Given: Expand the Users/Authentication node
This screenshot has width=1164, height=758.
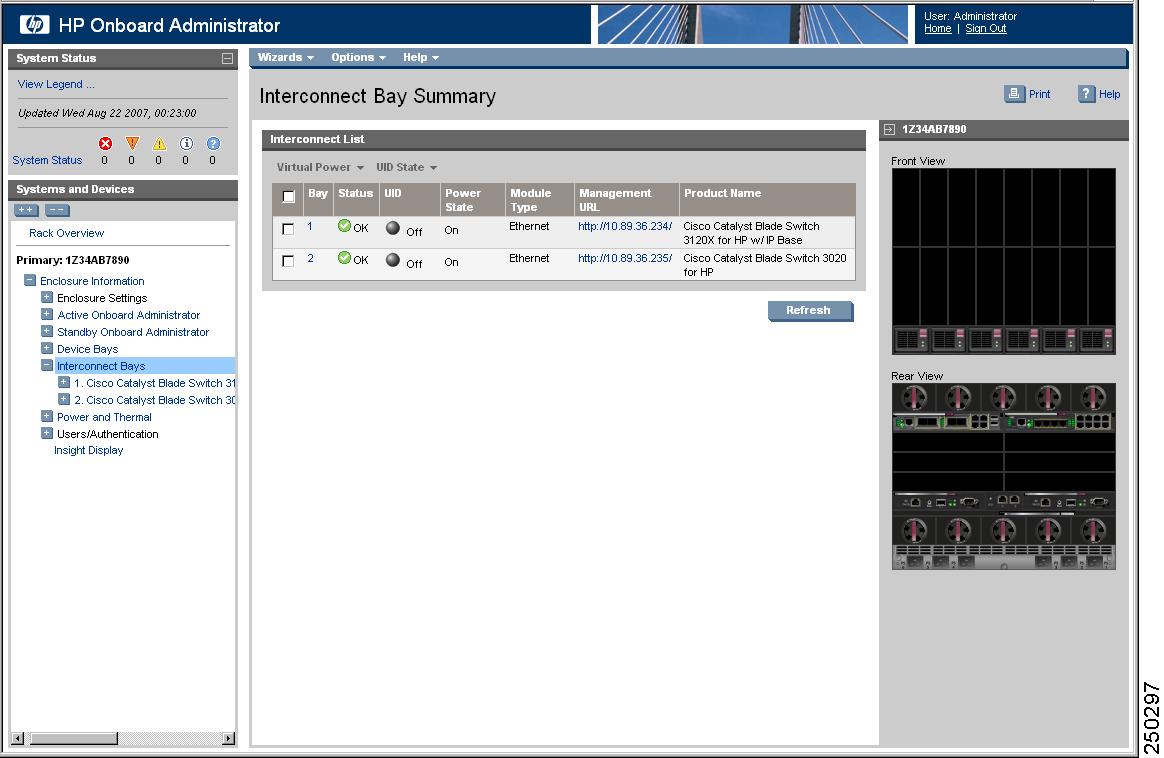Looking at the screenshot, I should pos(47,434).
